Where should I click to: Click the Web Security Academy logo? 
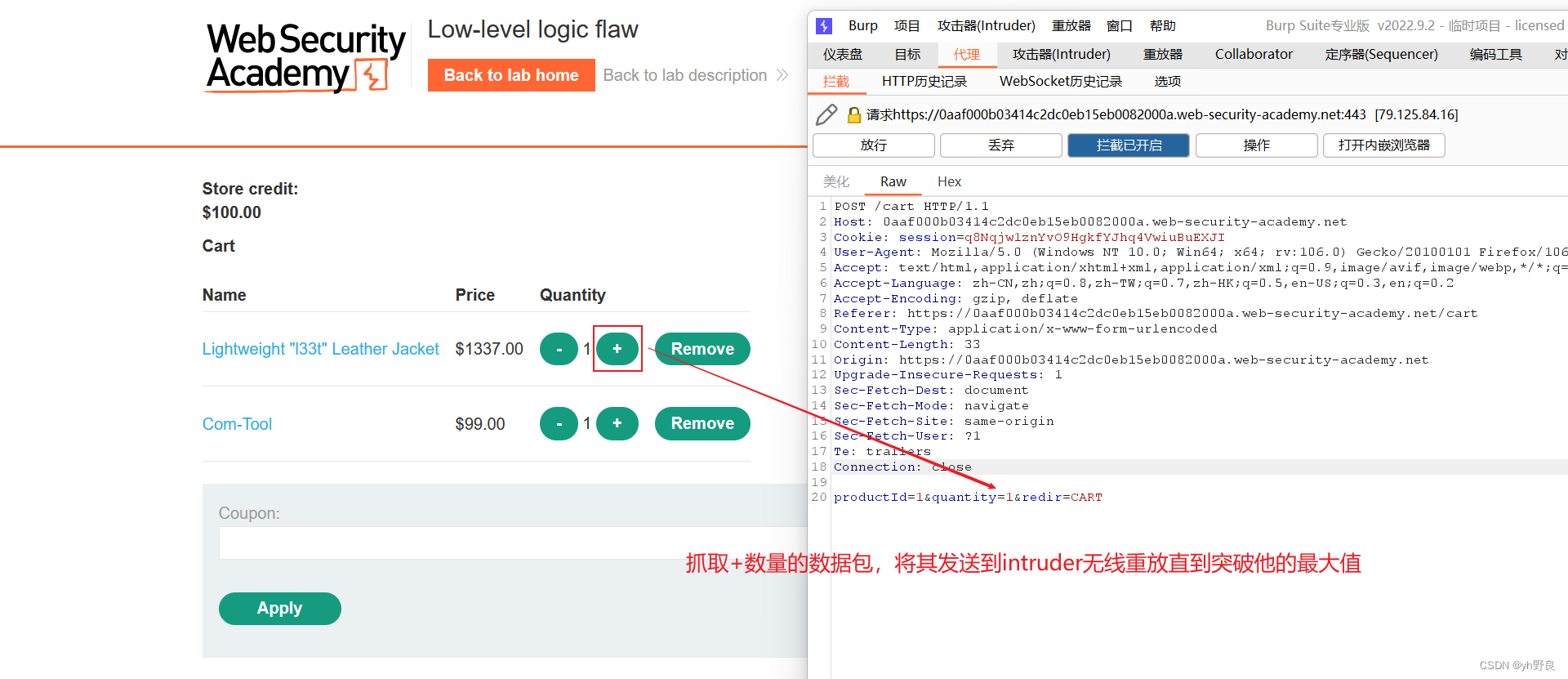pos(305,57)
